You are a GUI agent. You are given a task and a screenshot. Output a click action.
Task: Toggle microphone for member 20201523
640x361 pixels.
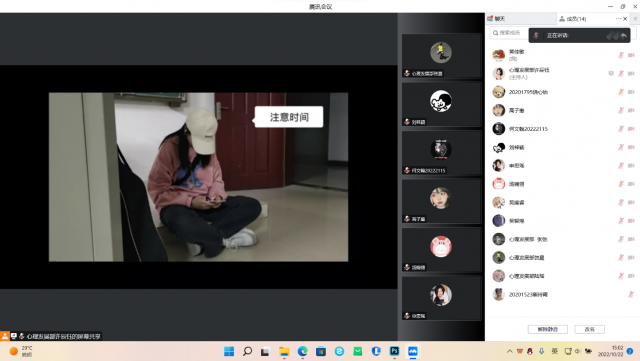pos(631,294)
